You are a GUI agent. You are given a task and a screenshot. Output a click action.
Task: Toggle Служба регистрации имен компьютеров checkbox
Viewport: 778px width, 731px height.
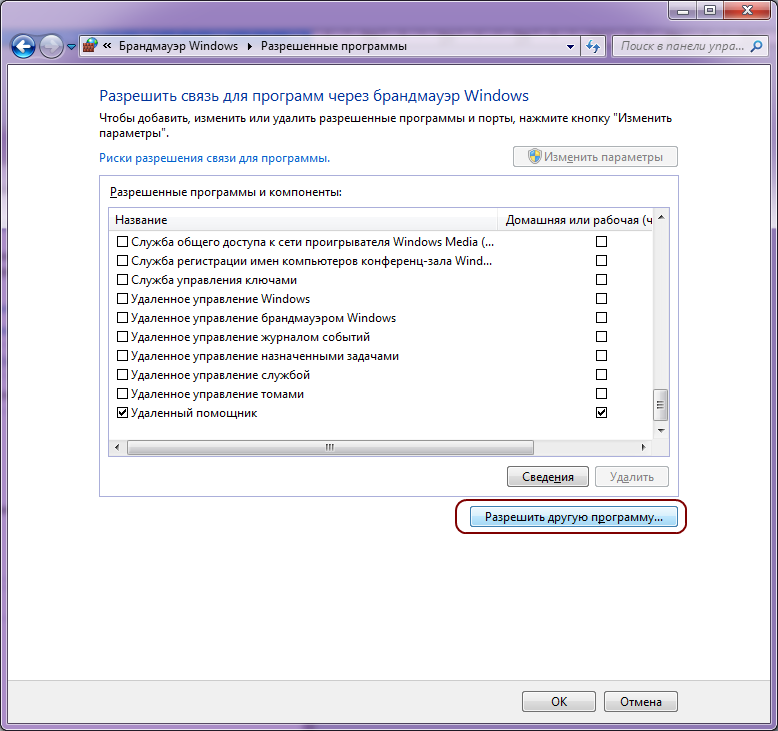pos(122,261)
